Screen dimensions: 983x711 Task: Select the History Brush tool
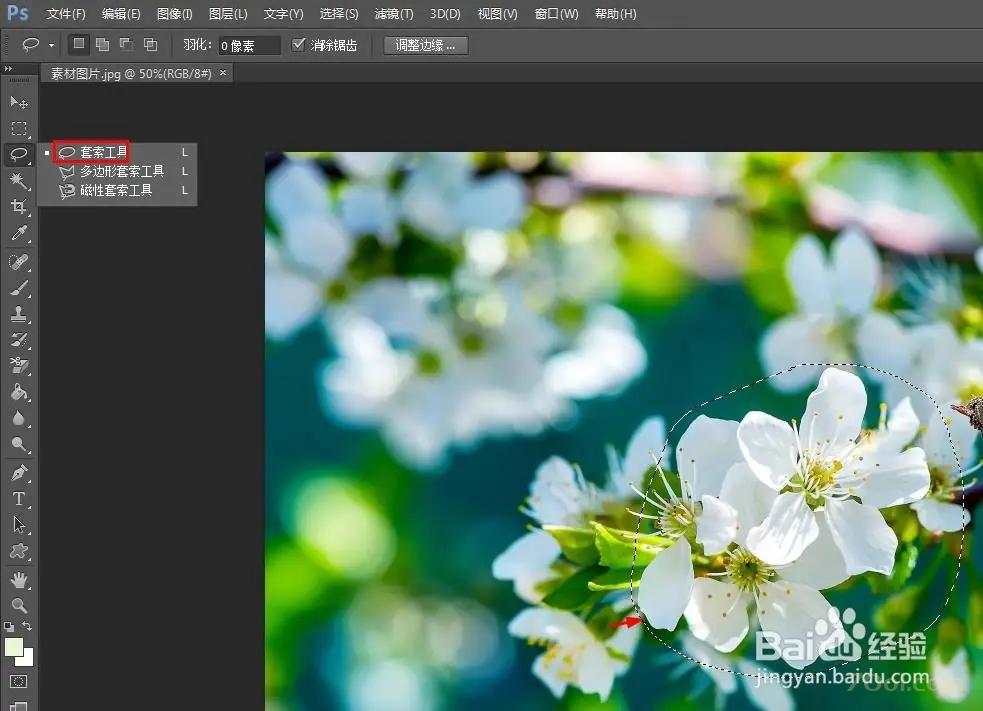pyautogui.click(x=19, y=340)
